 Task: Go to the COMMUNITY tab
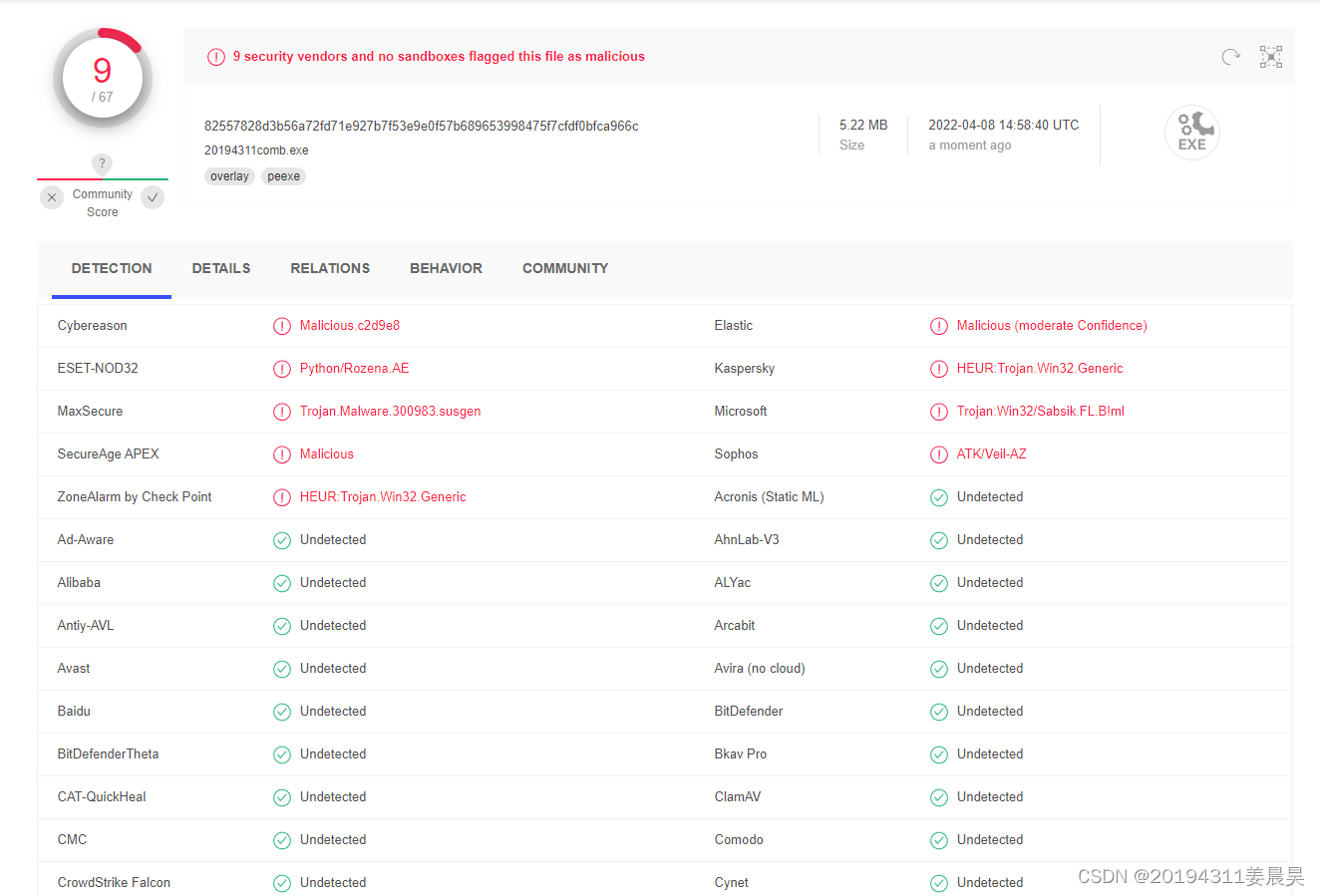click(x=565, y=269)
